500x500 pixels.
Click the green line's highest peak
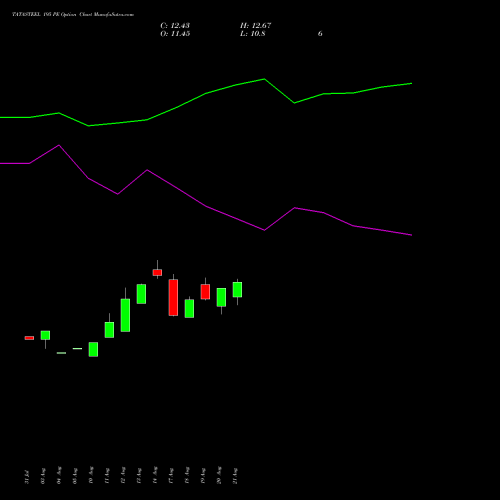264,79
